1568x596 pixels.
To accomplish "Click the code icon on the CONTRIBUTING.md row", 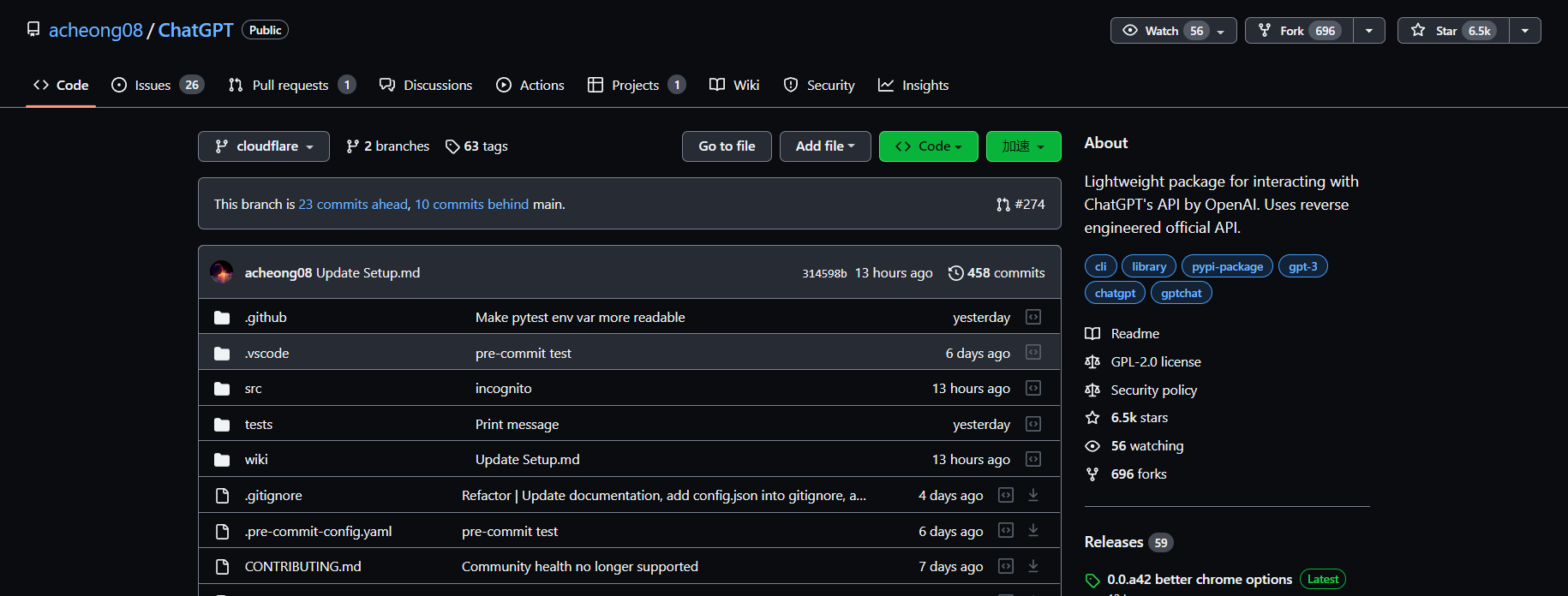I will click(1006, 567).
